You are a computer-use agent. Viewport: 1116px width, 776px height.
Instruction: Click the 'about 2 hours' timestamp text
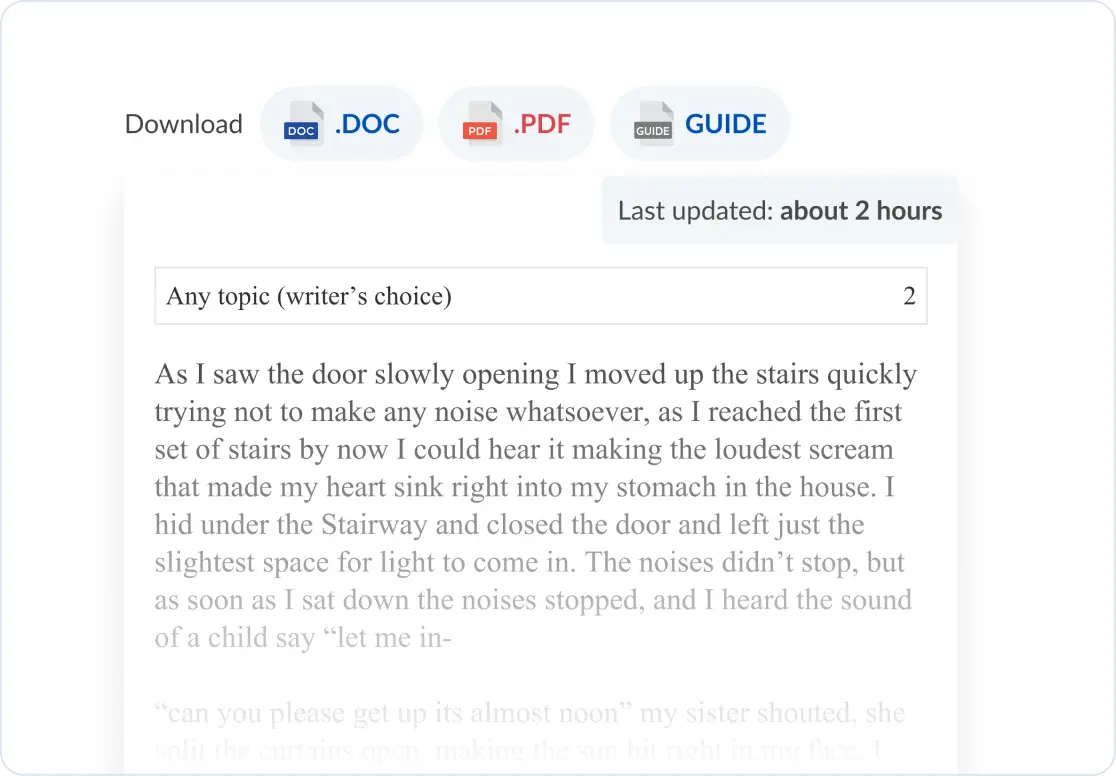(x=861, y=211)
